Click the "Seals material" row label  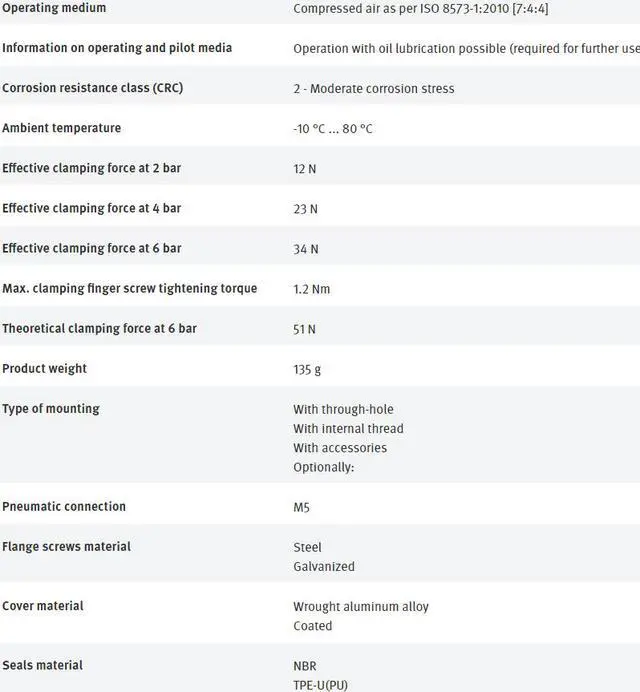(x=42, y=665)
